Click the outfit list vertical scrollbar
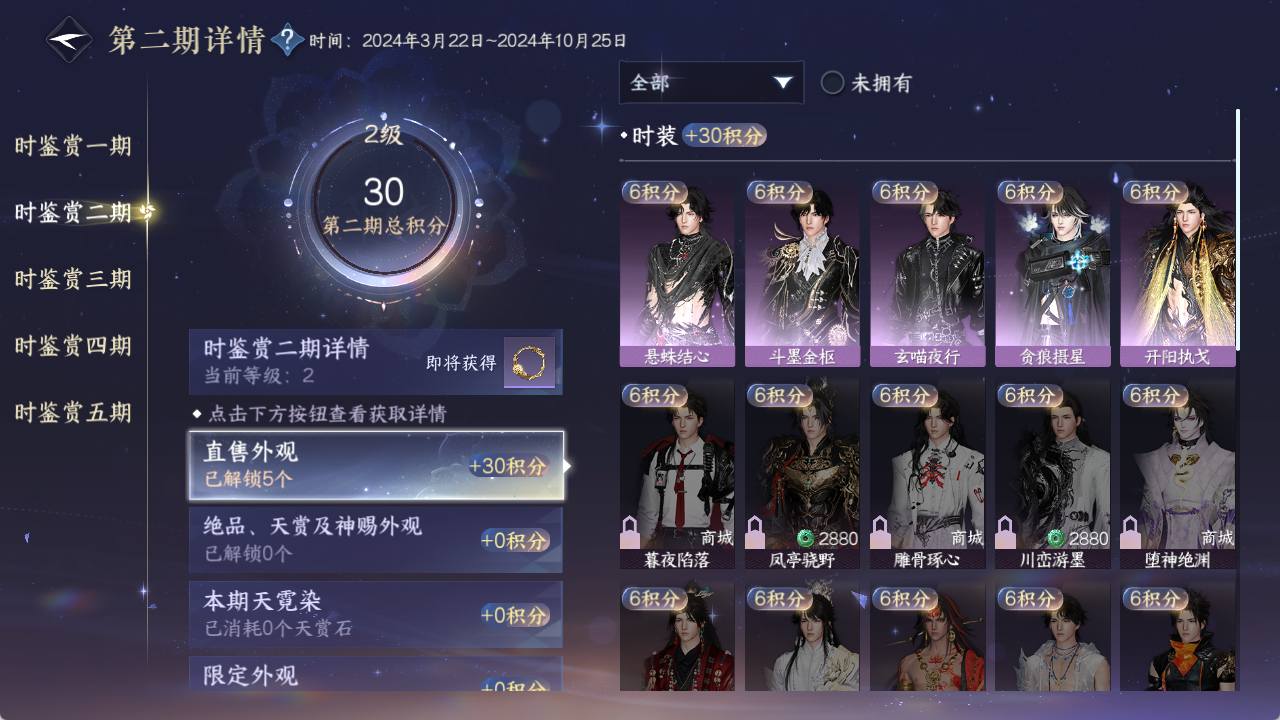 (x=1238, y=230)
